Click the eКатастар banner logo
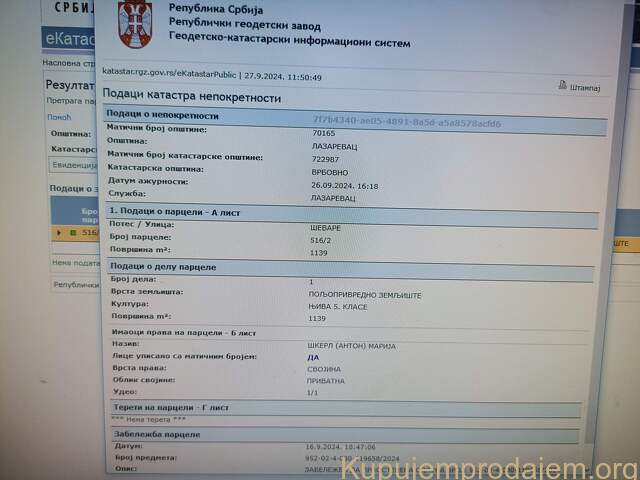 coord(68,38)
